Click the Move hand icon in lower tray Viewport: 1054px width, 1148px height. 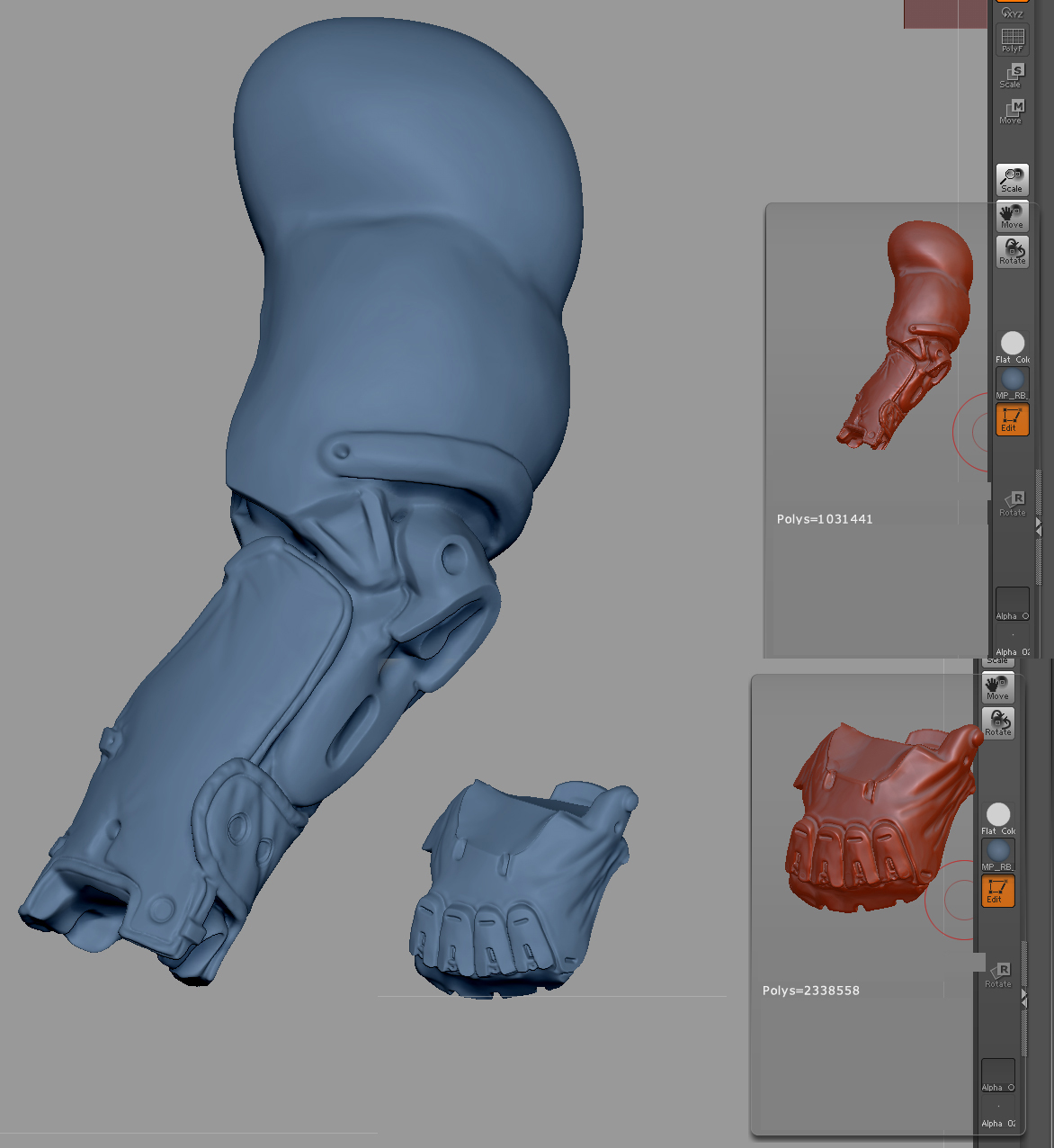pos(997,685)
